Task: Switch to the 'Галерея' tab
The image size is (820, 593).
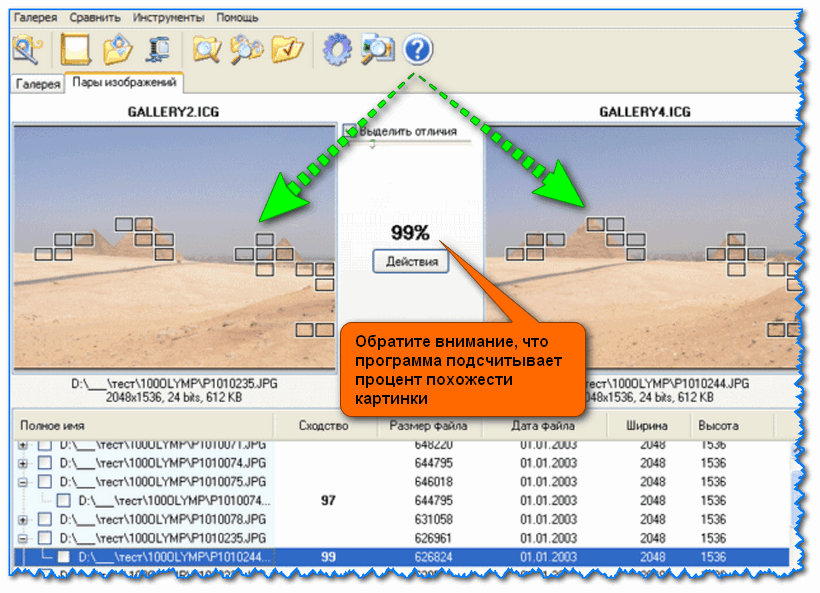Action: (x=36, y=85)
